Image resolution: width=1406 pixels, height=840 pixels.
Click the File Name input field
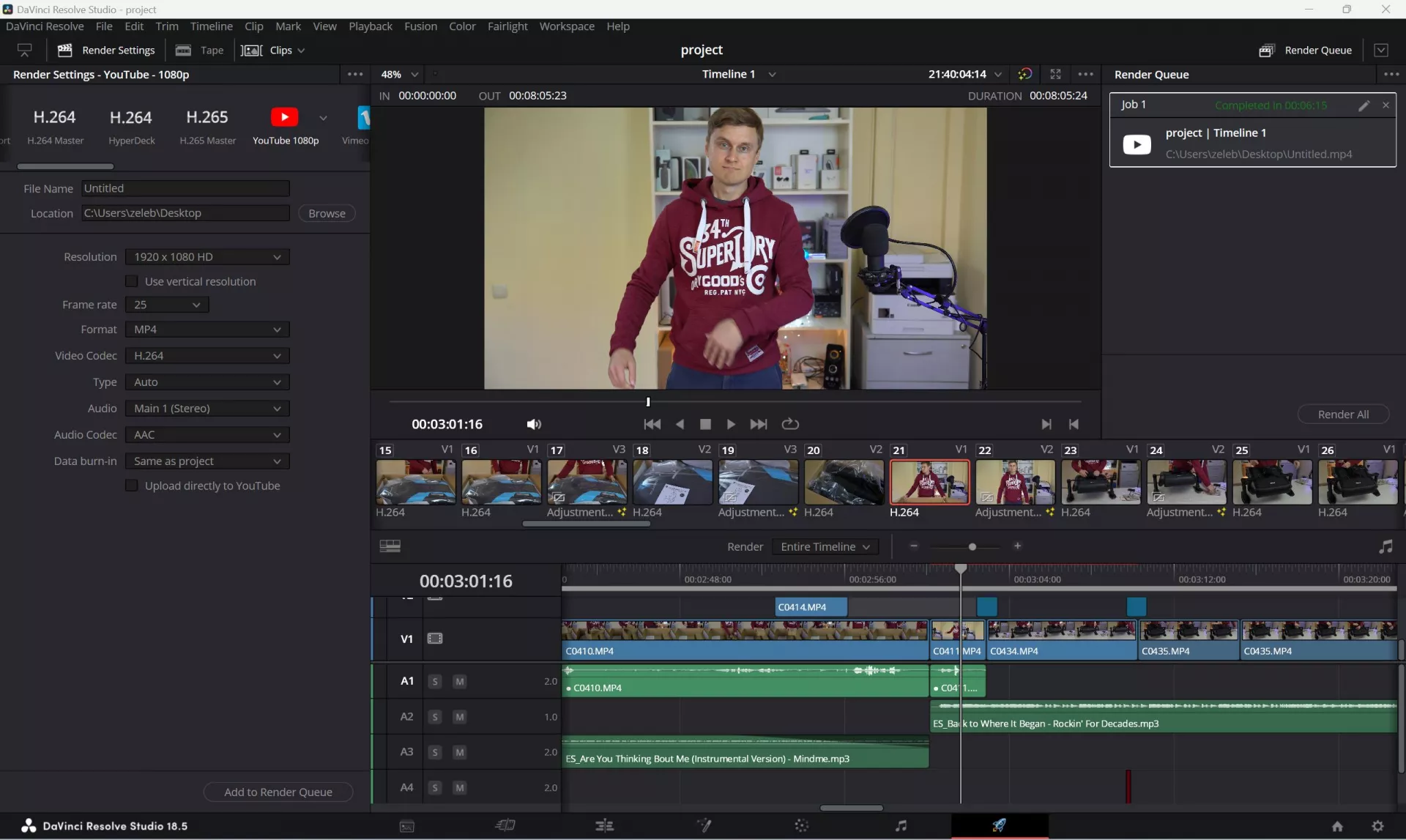[185, 188]
